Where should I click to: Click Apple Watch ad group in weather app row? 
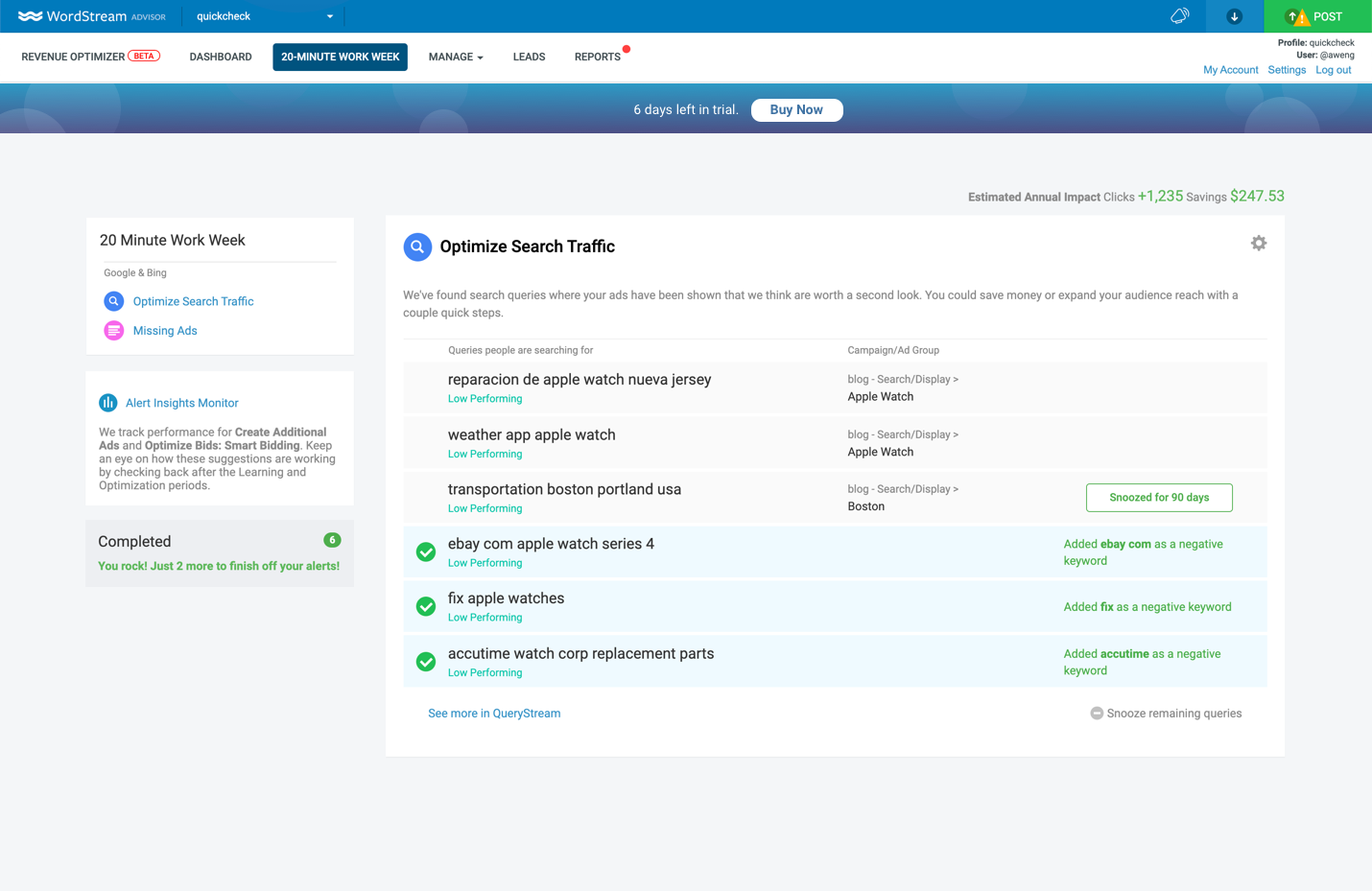pyautogui.click(x=881, y=452)
